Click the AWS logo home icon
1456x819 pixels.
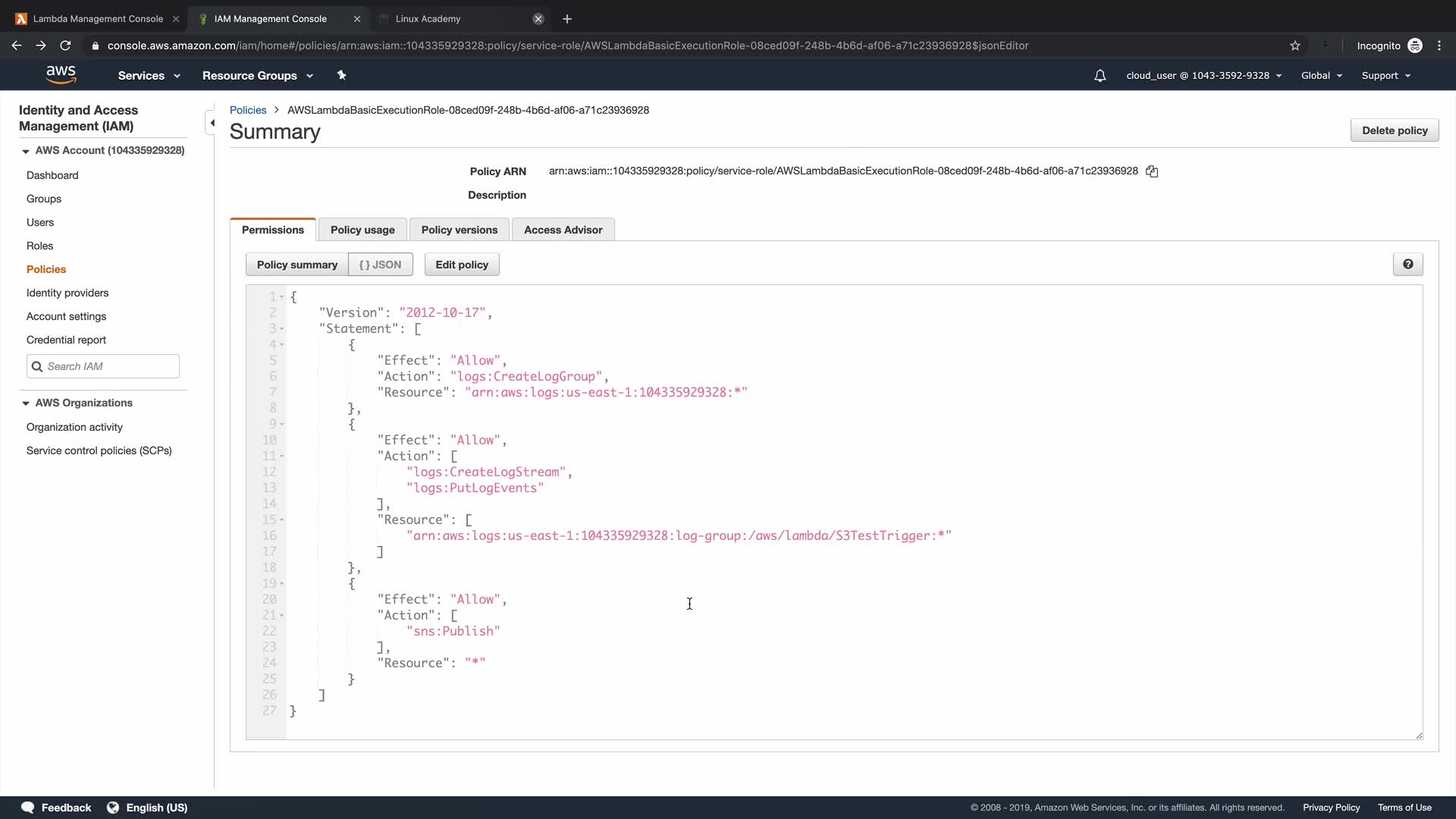61,74
